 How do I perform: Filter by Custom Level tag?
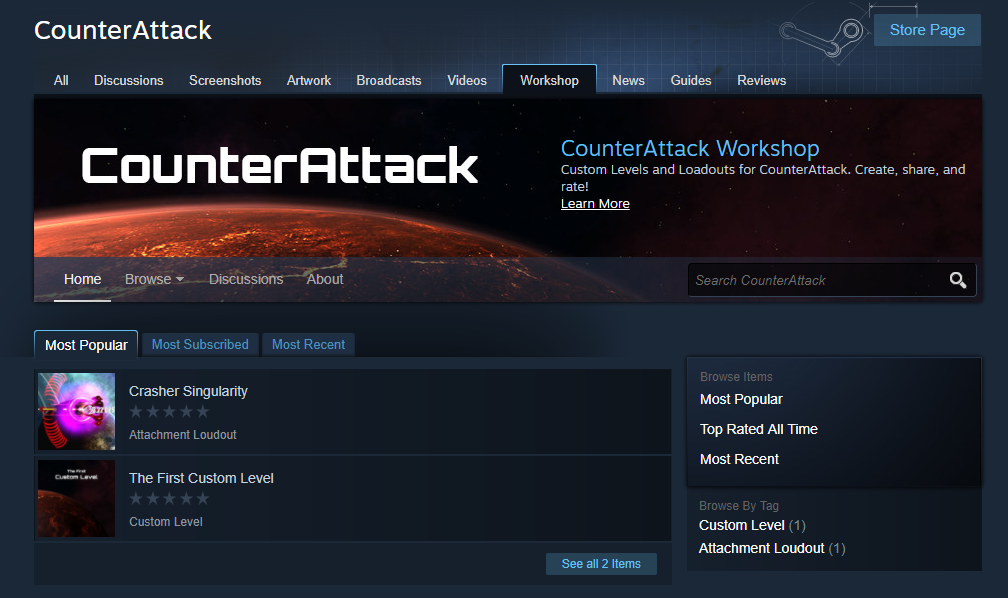click(x=742, y=525)
